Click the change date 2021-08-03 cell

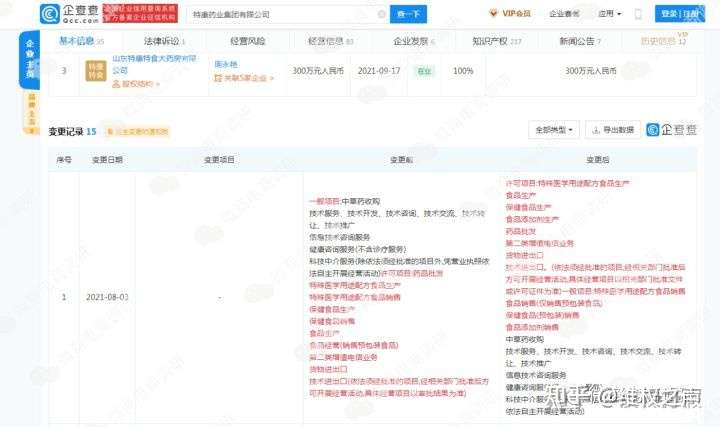click(x=107, y=297)
